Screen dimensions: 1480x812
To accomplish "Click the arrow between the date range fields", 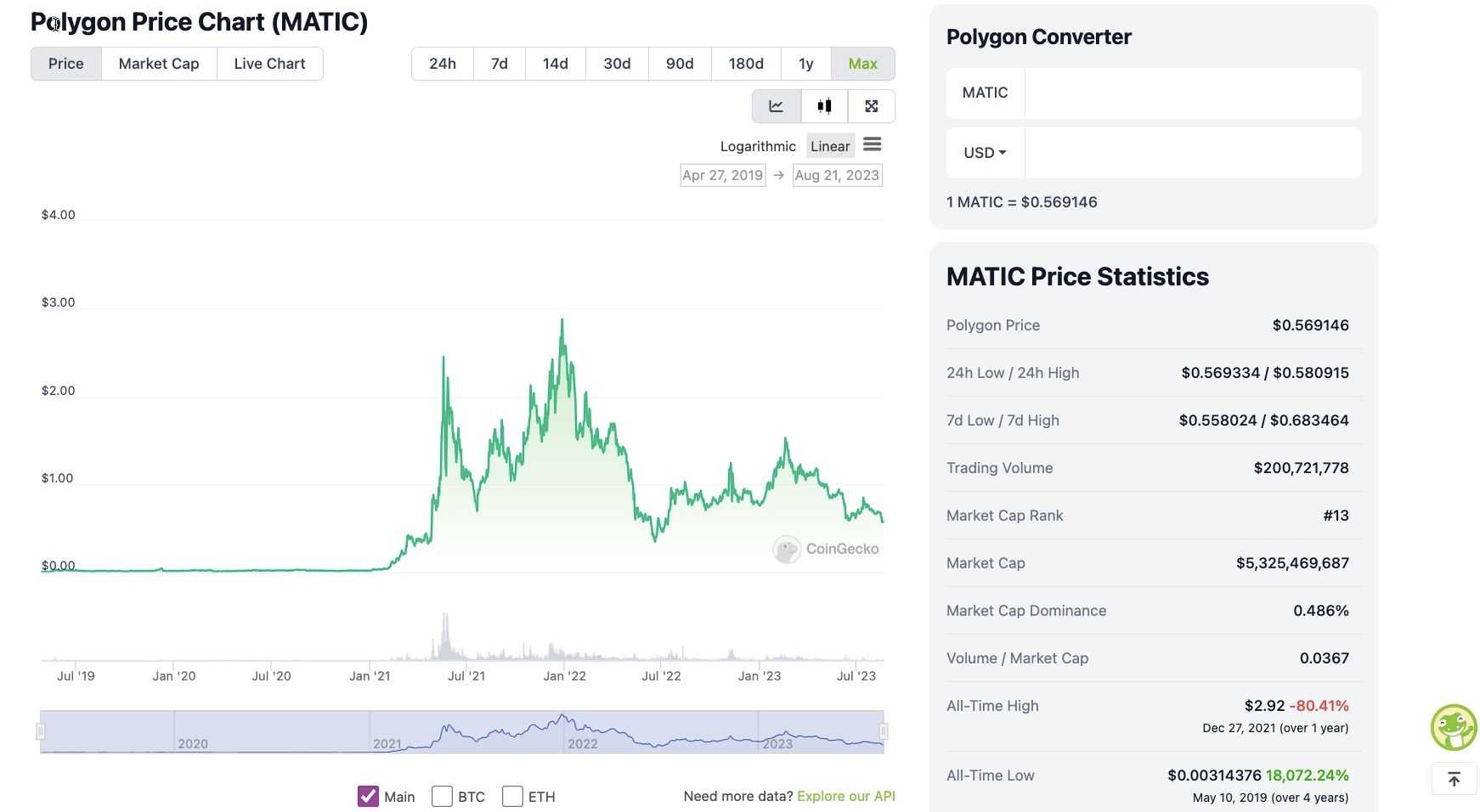I will 778,175.
